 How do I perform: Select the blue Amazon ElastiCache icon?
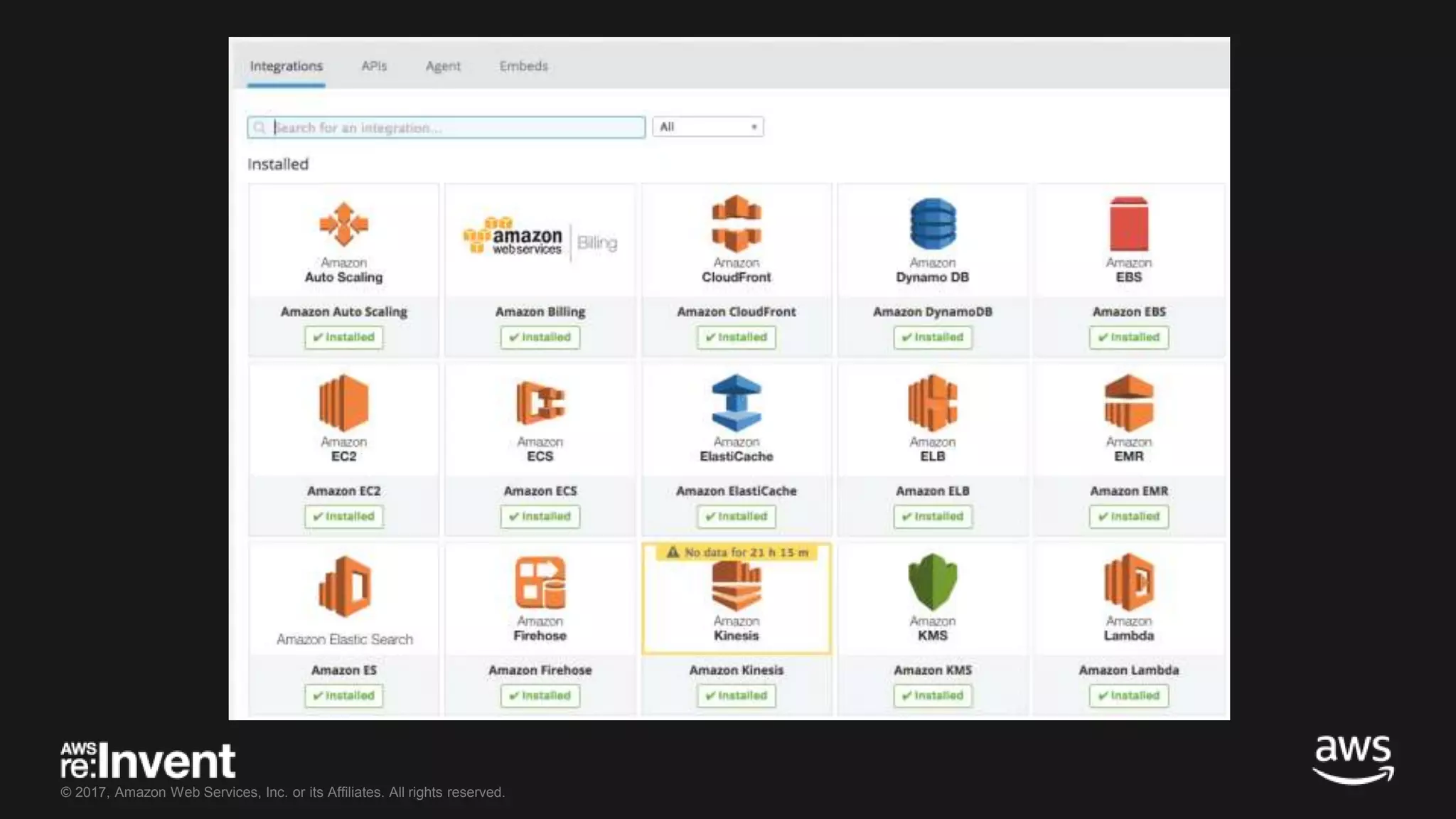[x=737, y=403]
